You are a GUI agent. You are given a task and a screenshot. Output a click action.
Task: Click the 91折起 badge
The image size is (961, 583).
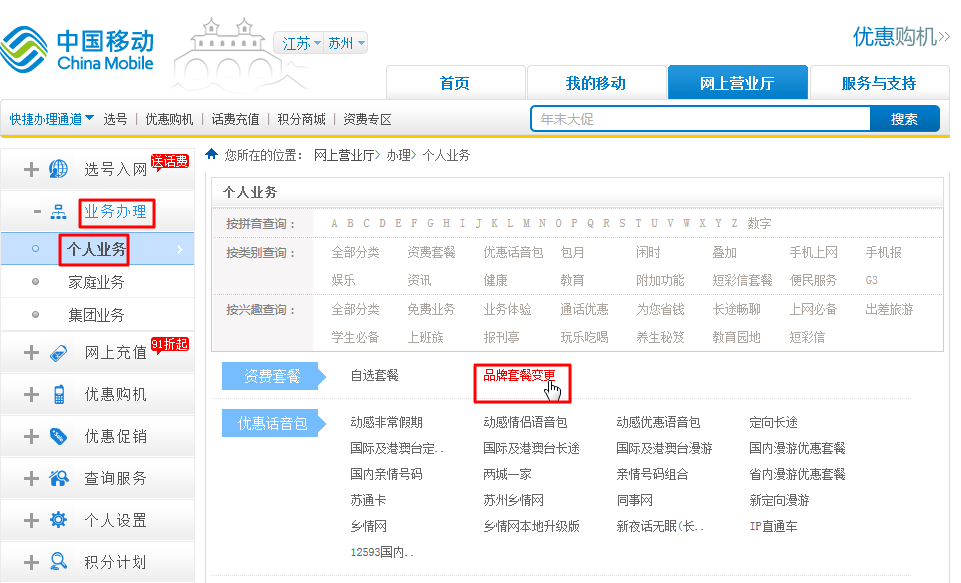click(170, 345)
